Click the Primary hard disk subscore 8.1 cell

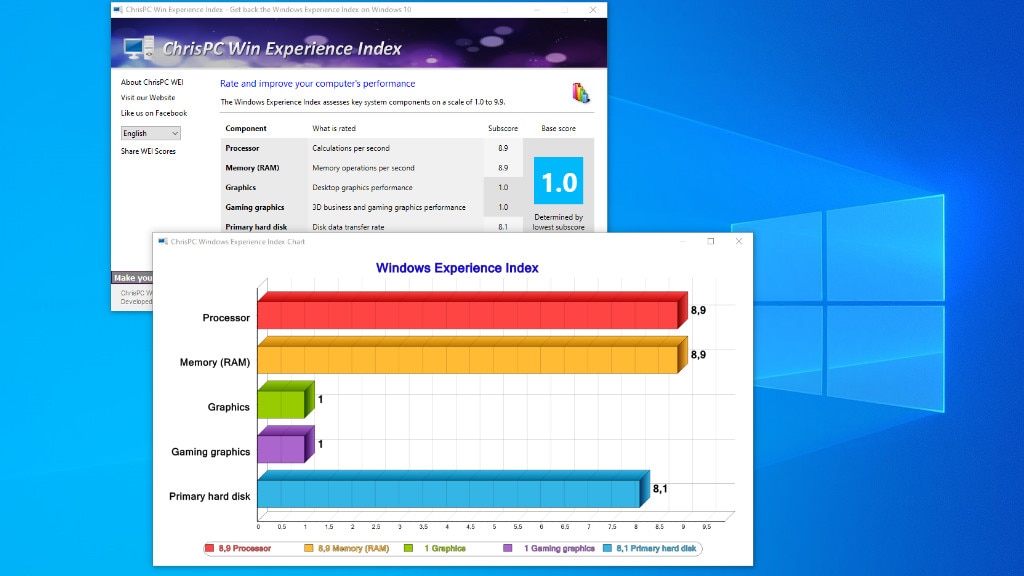coord(503,227)
